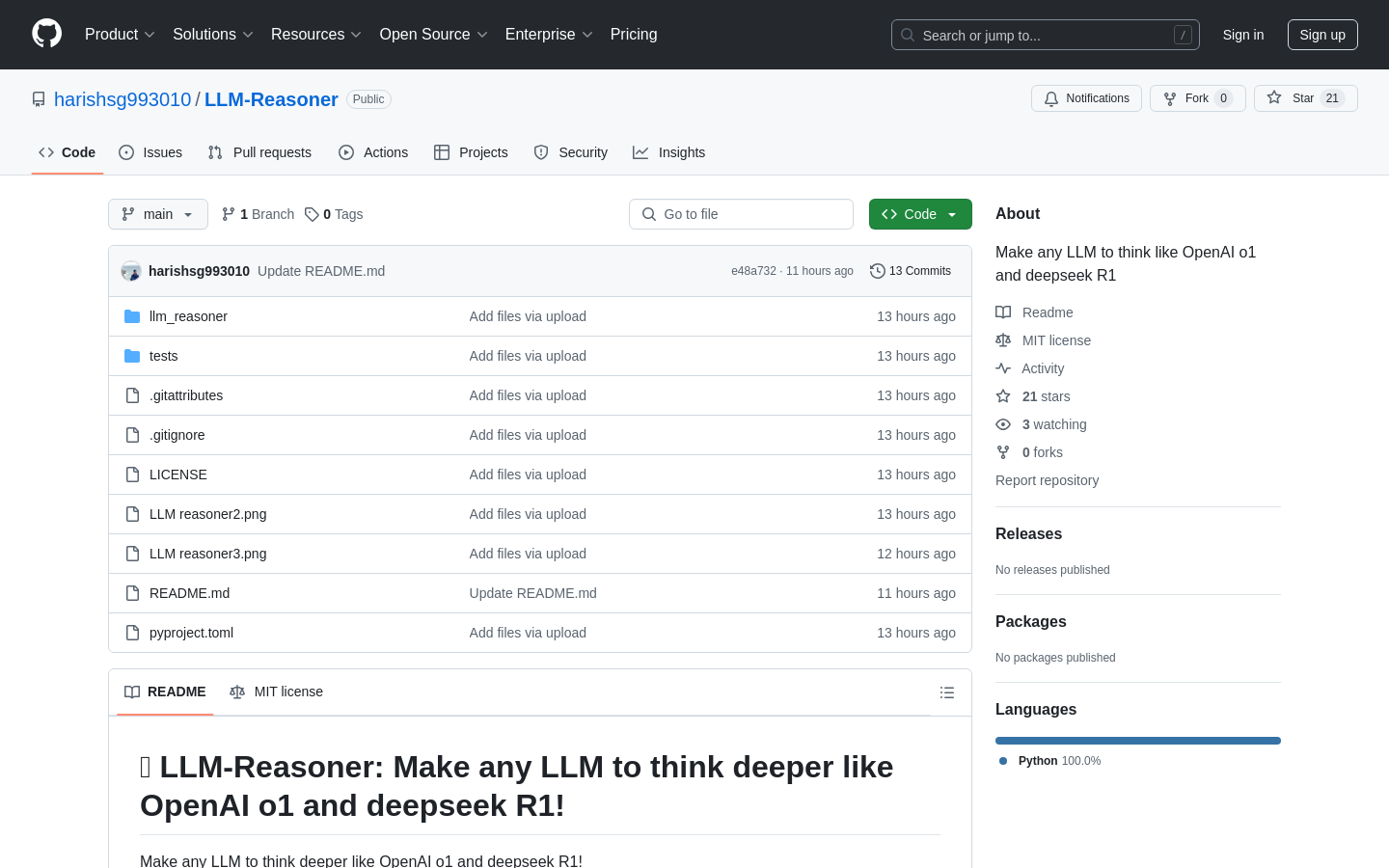Expand the Resources menu

316,35
